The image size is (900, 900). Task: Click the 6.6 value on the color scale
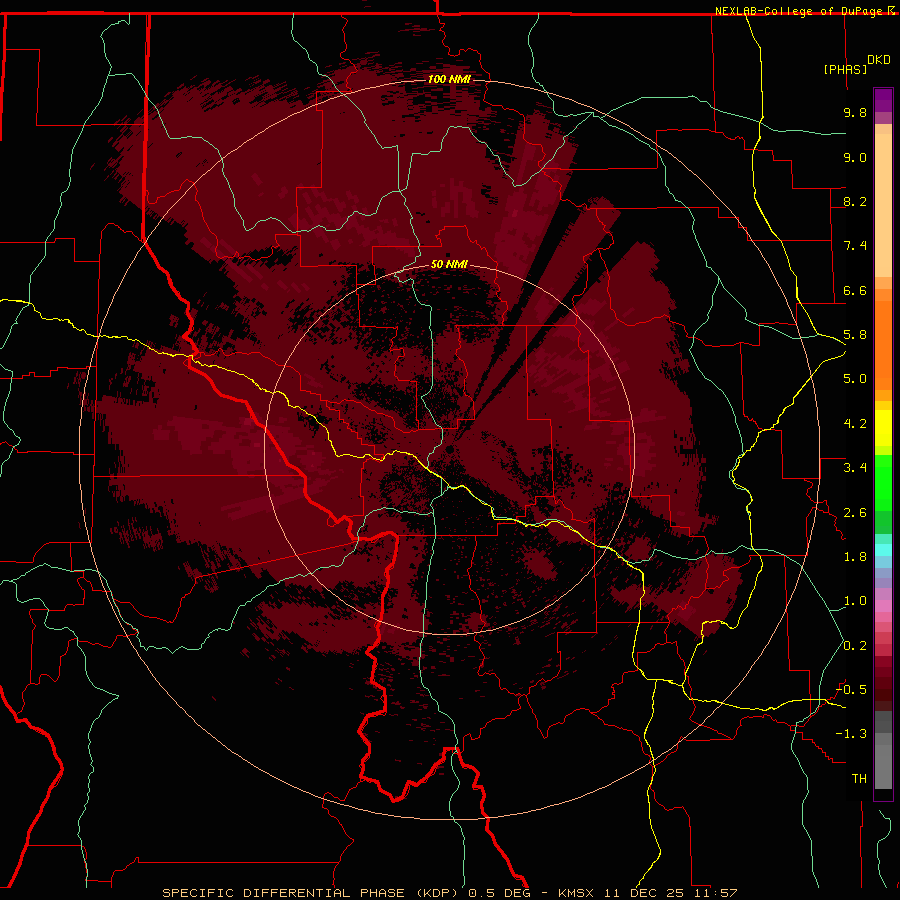point(855,290)
